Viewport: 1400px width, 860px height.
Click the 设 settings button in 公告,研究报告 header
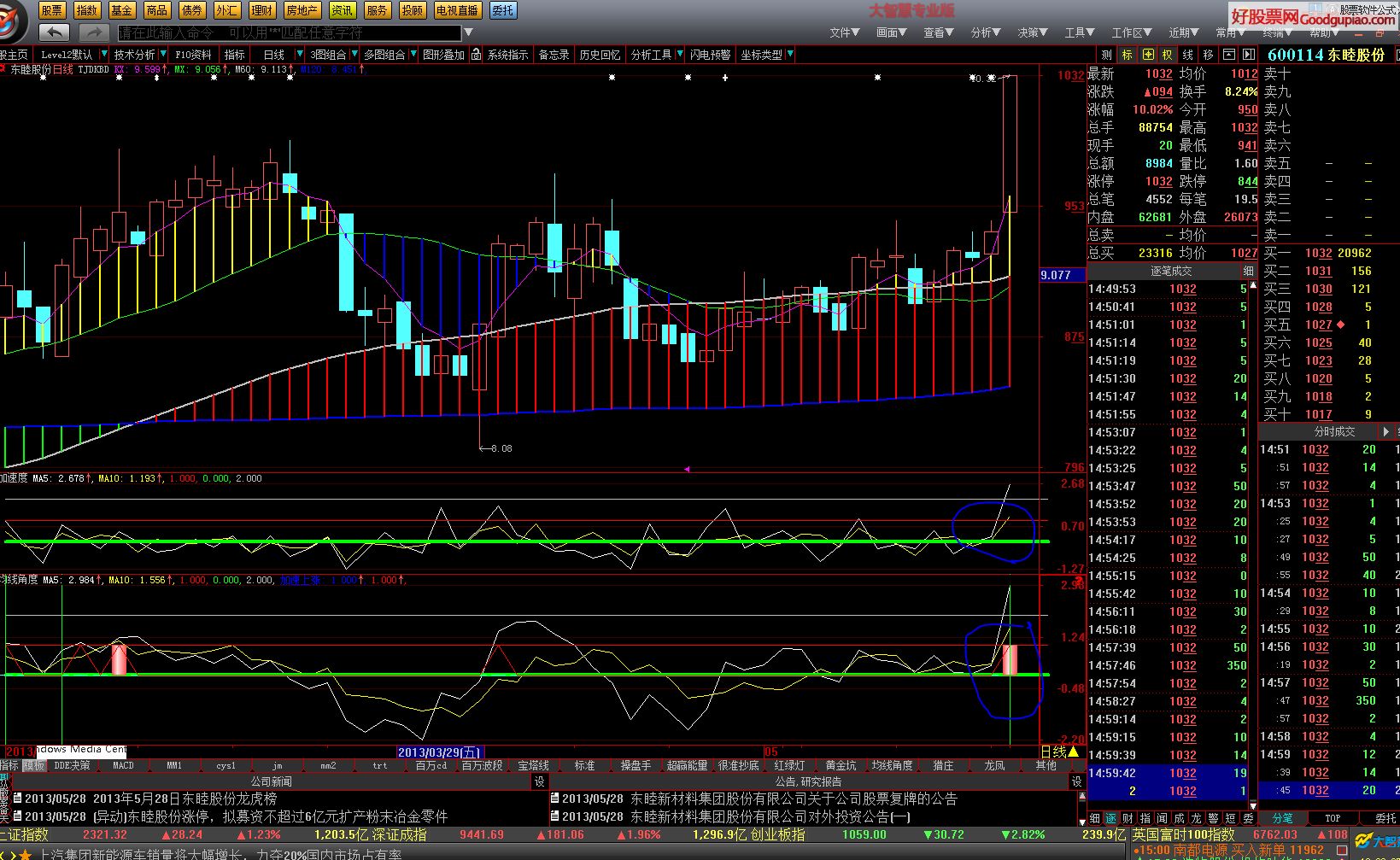click(x=1076, y=781)
